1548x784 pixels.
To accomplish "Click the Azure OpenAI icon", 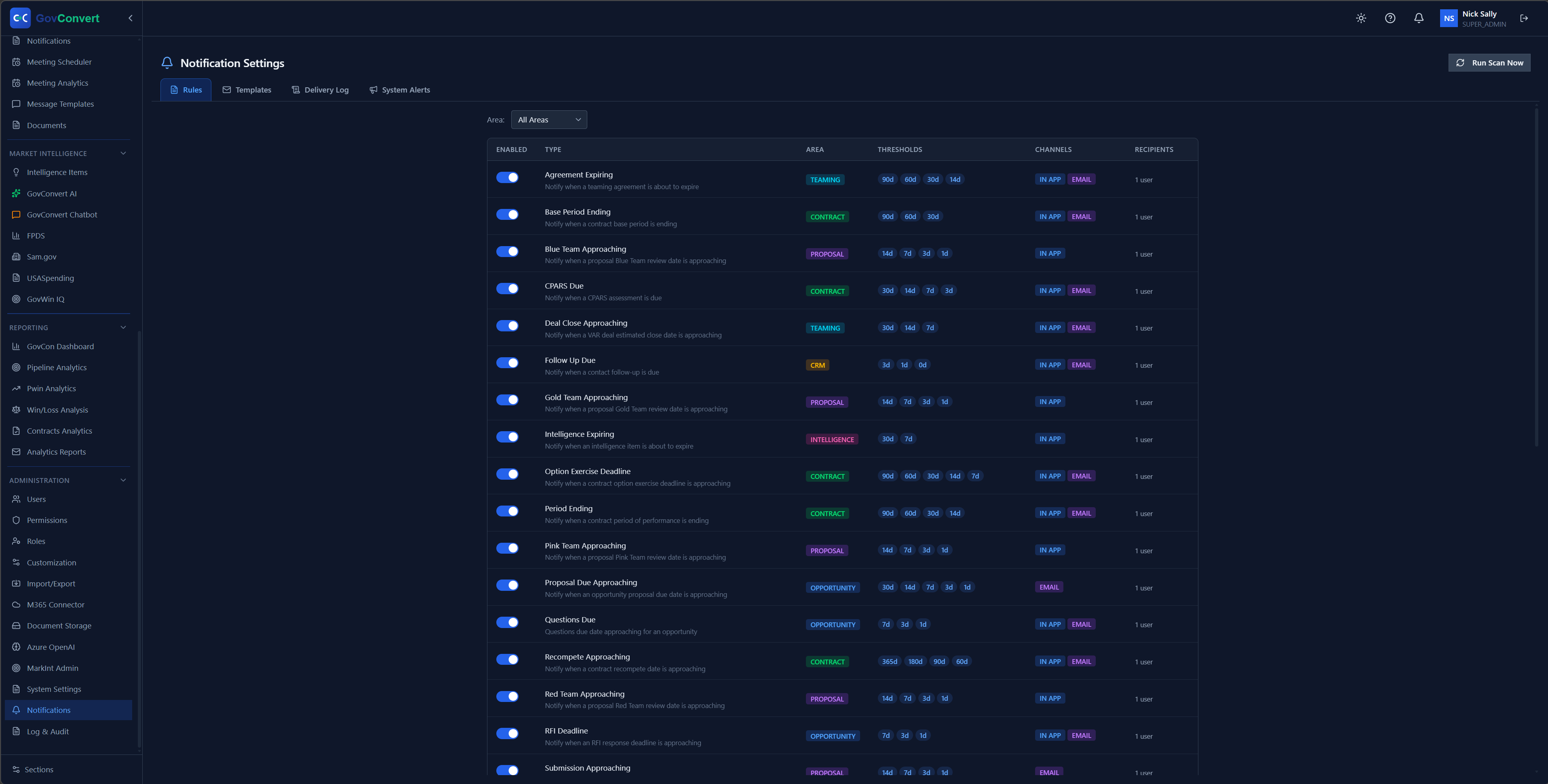I will 16,647.
